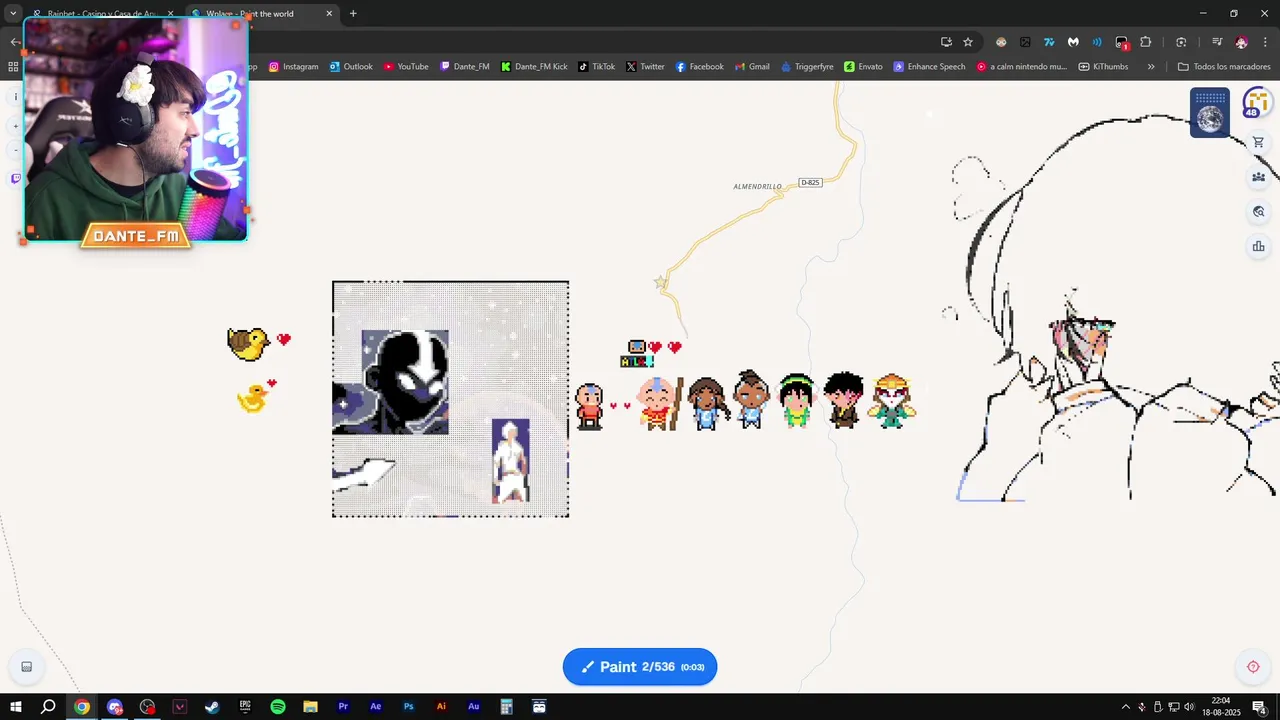Click the volume speaker tray icon

point(1189,707)
